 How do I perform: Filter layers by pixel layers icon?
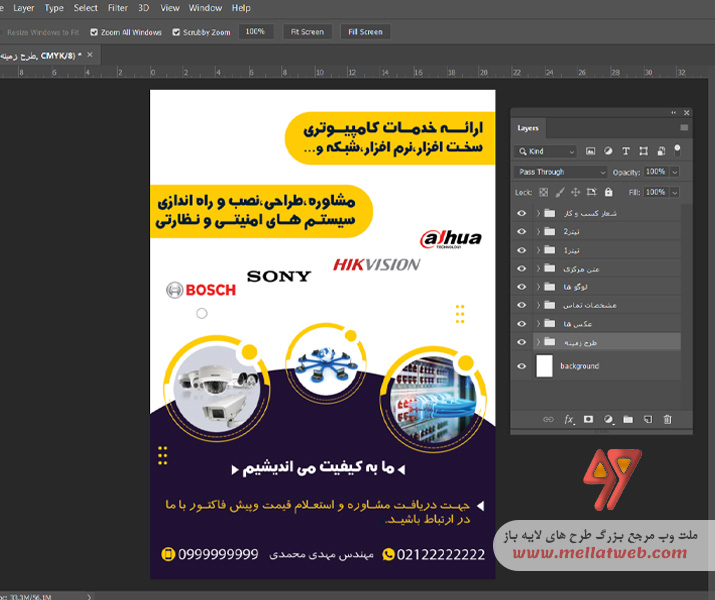click(x=590, y=151)
